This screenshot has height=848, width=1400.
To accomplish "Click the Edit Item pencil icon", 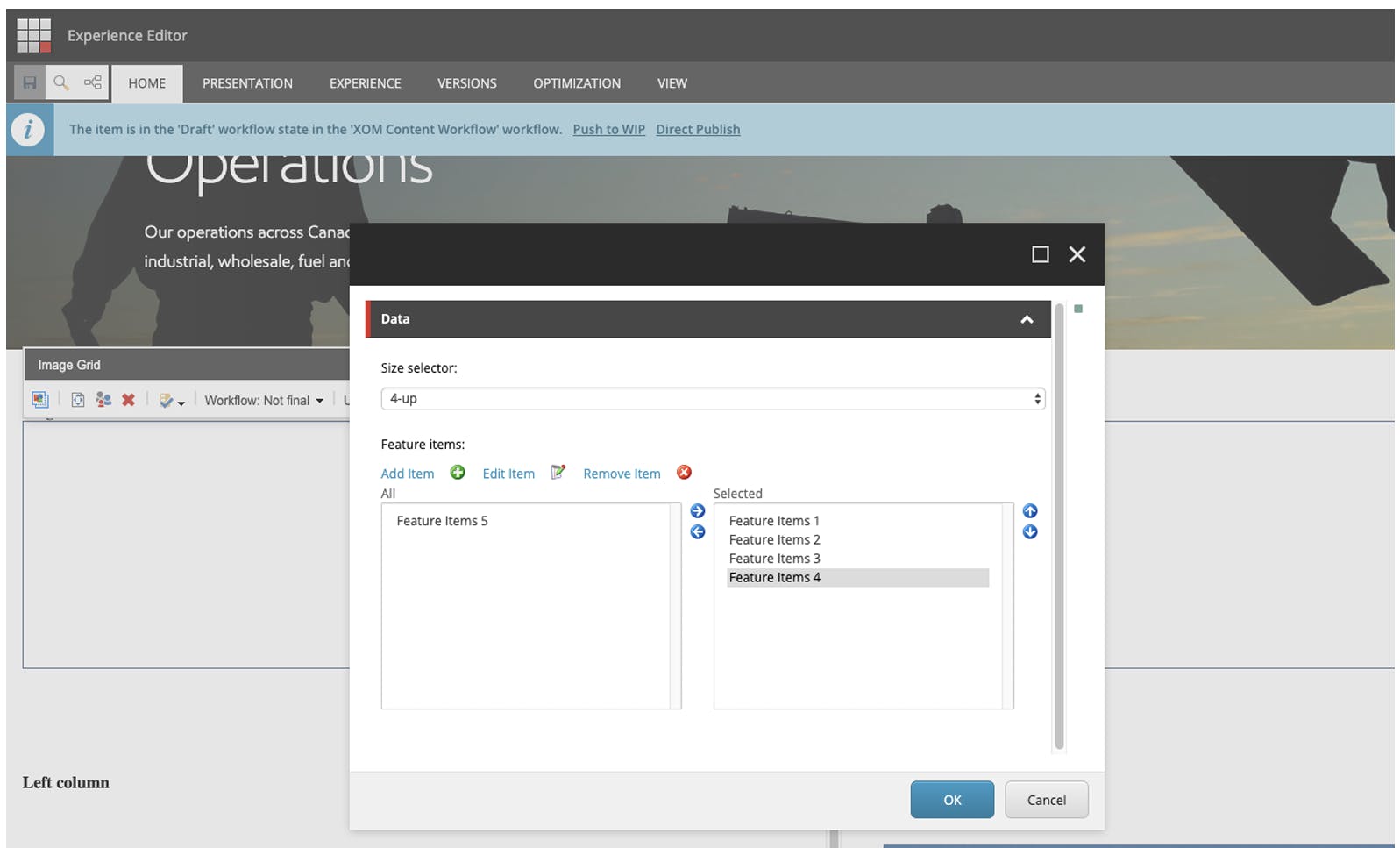I will 558,473.
